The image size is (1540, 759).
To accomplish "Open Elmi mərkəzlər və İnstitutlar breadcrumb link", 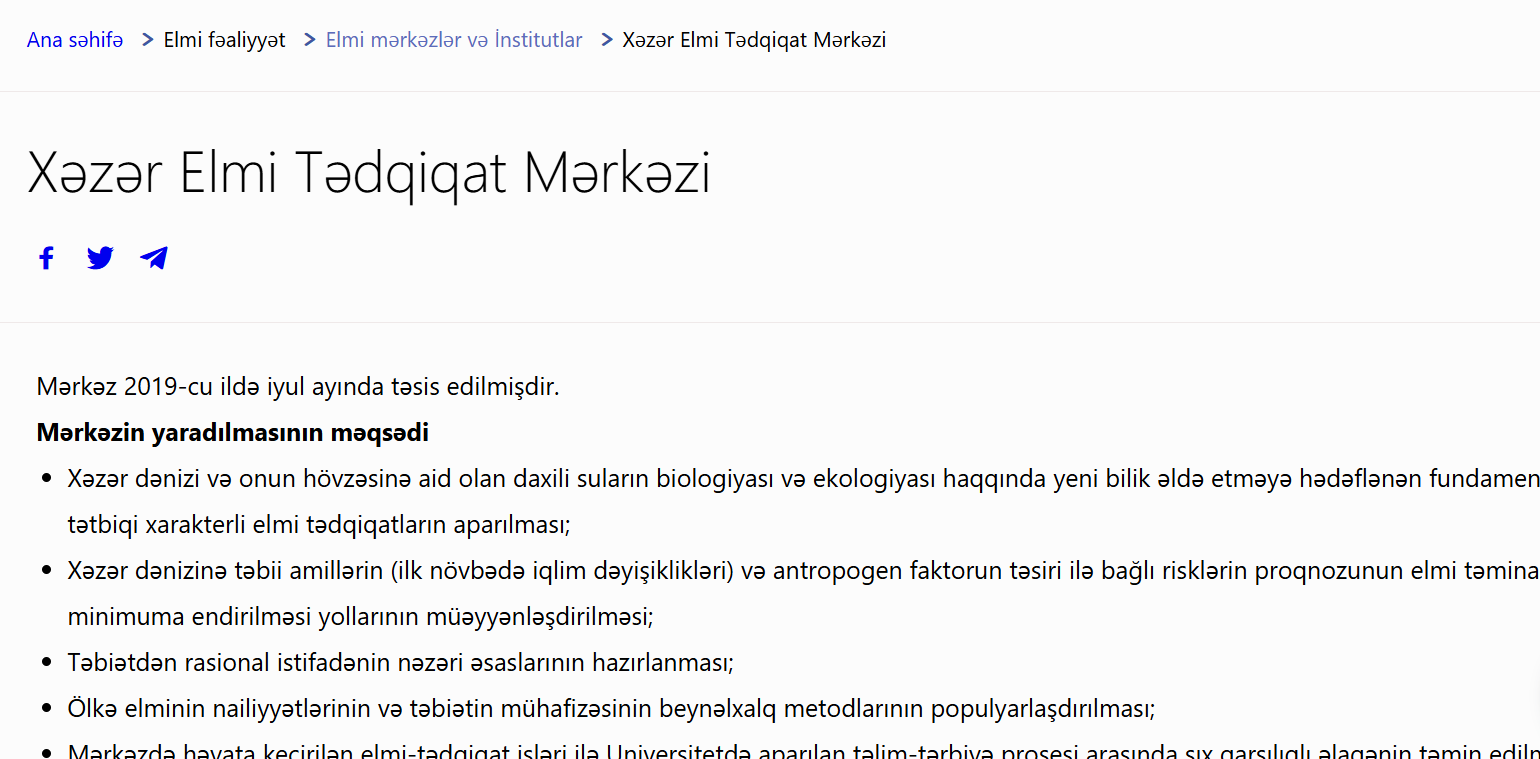I will coord(454,40).
